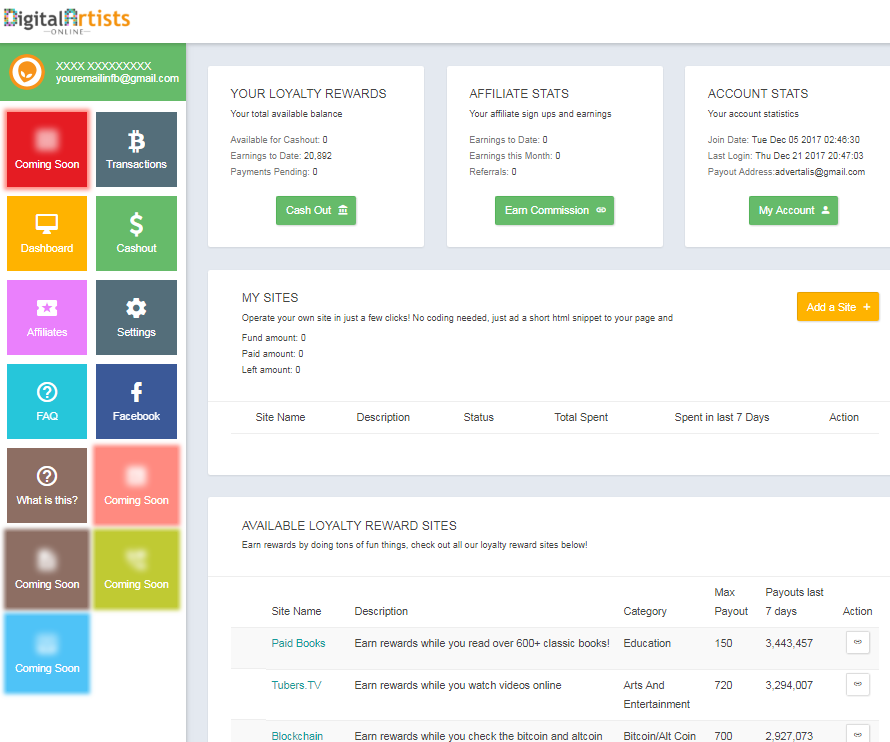
Task: Click the Last Login value text
Action: coord(809,156)
